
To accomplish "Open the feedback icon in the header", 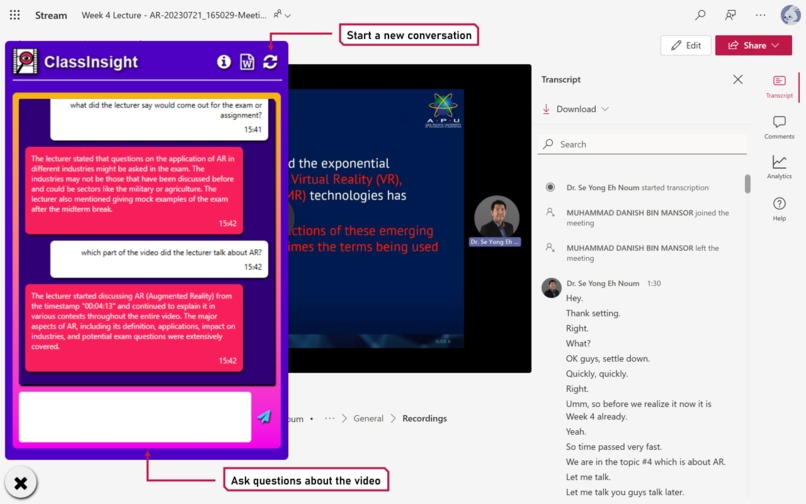I will [730, 15].
